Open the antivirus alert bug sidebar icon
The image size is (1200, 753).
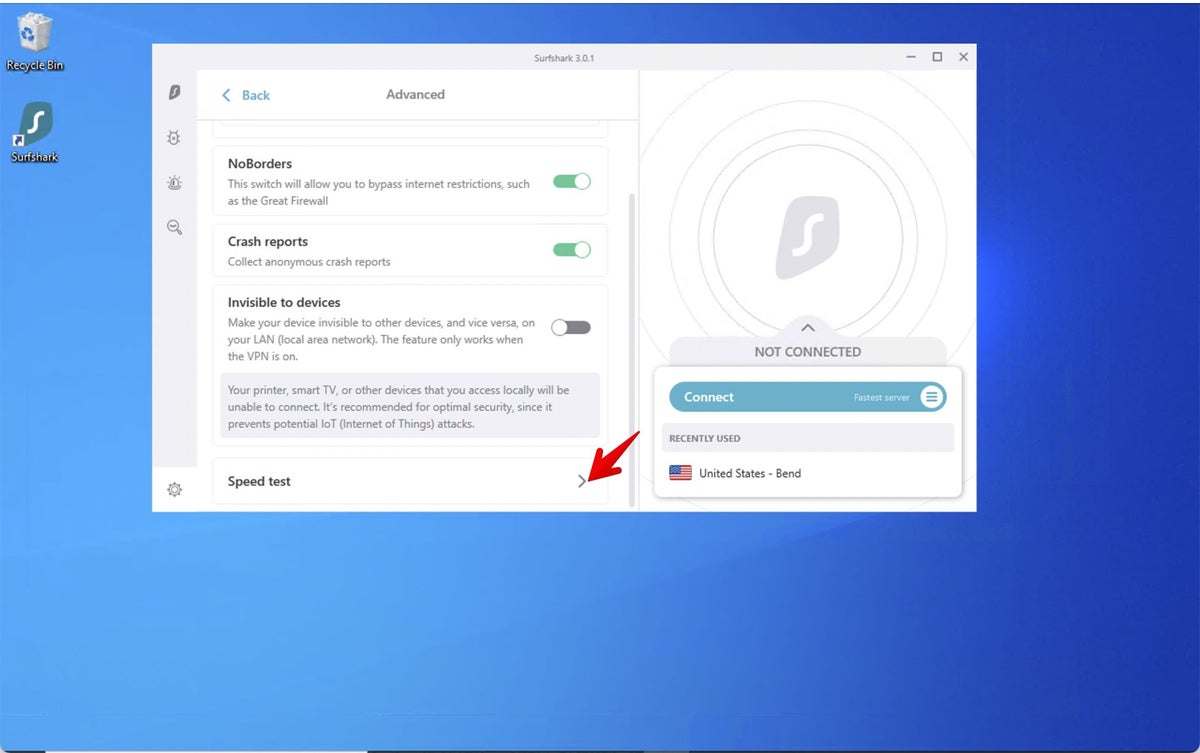coord(174,183)
